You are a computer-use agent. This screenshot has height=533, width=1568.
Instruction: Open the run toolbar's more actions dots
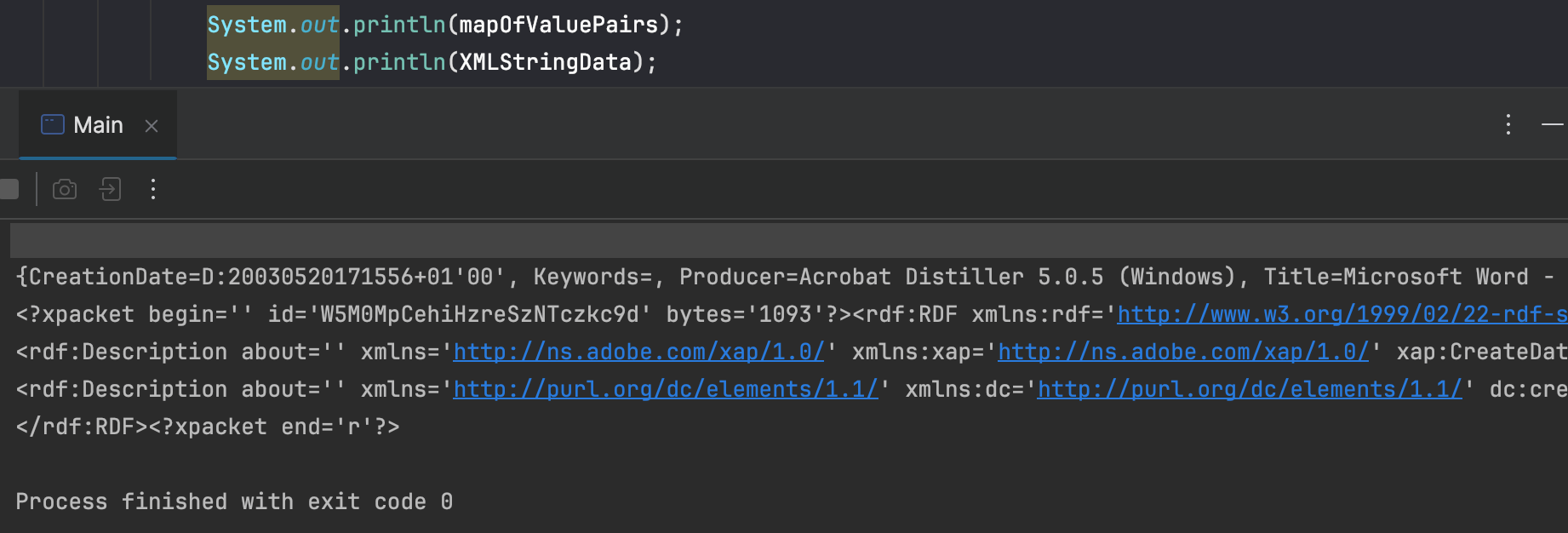pyautogui.click(x=153, y=189)
